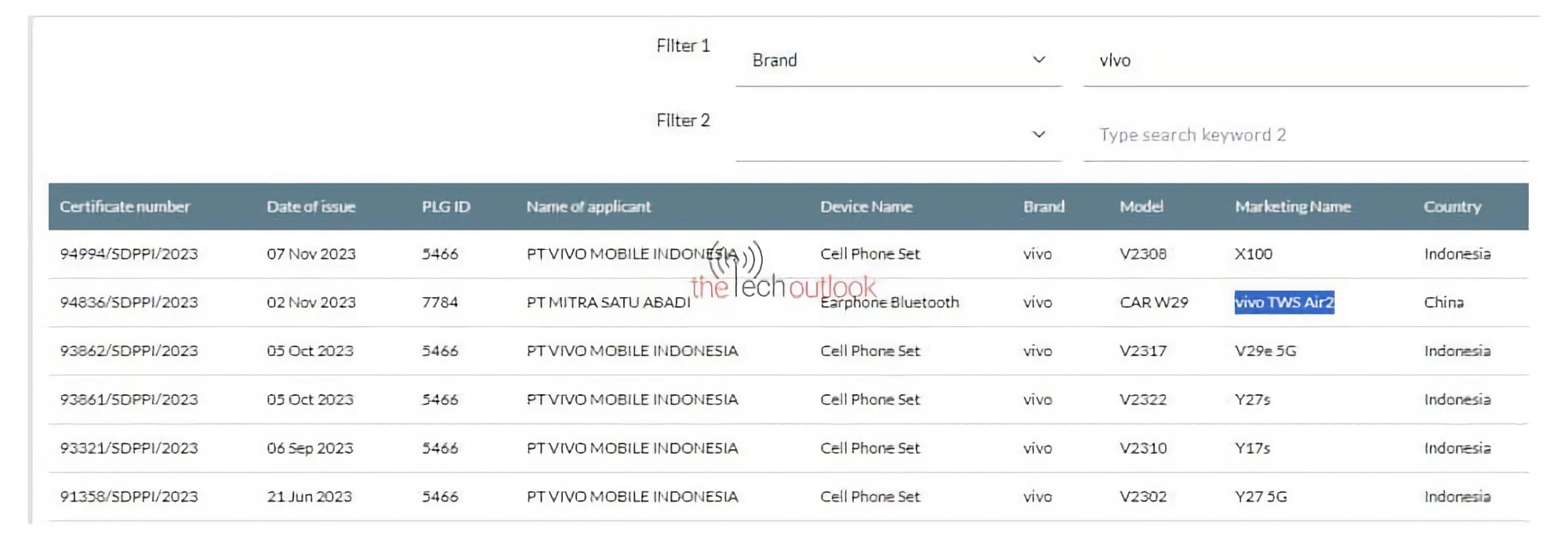
Task: Click the Country column header
Action: tap(1452, 207)
